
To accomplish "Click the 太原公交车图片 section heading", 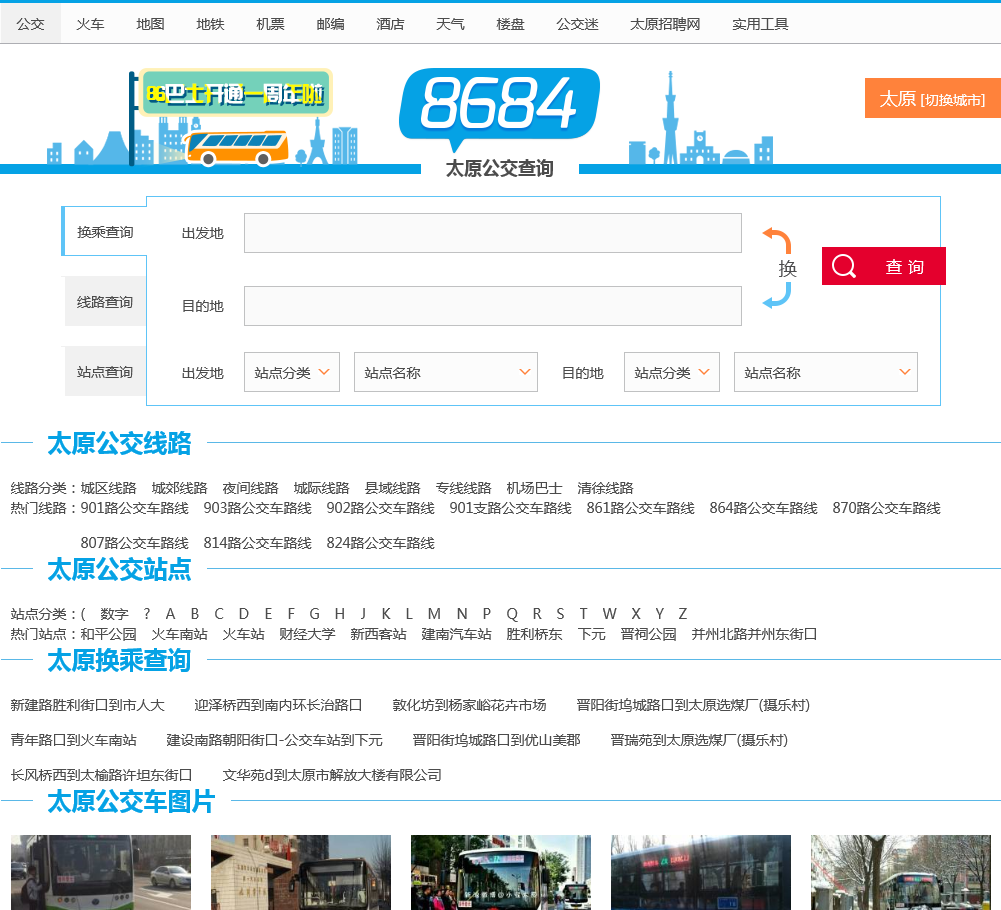I will click(x=131, y=801).
